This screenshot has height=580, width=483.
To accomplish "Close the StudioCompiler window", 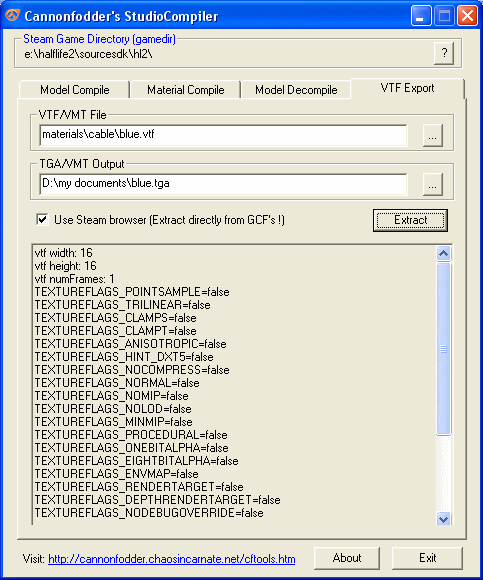I will 467,16.
